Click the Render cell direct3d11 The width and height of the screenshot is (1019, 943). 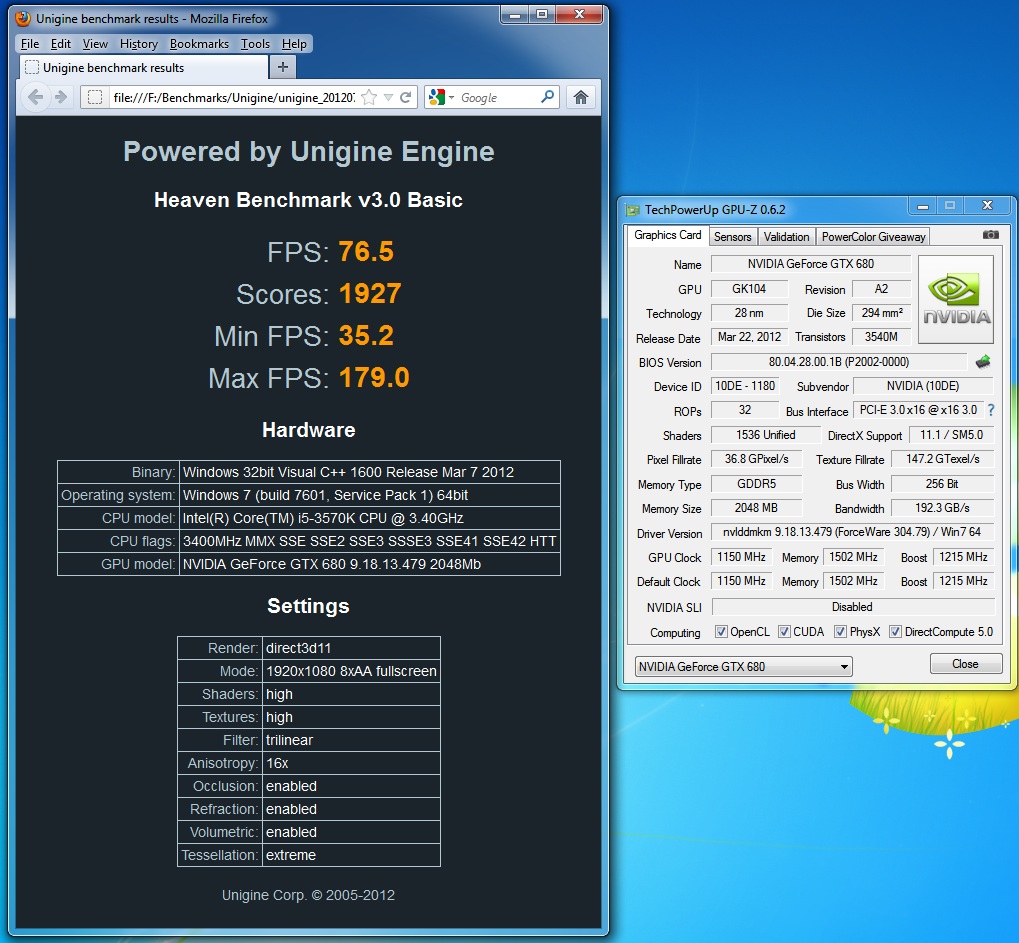(352, 648)
